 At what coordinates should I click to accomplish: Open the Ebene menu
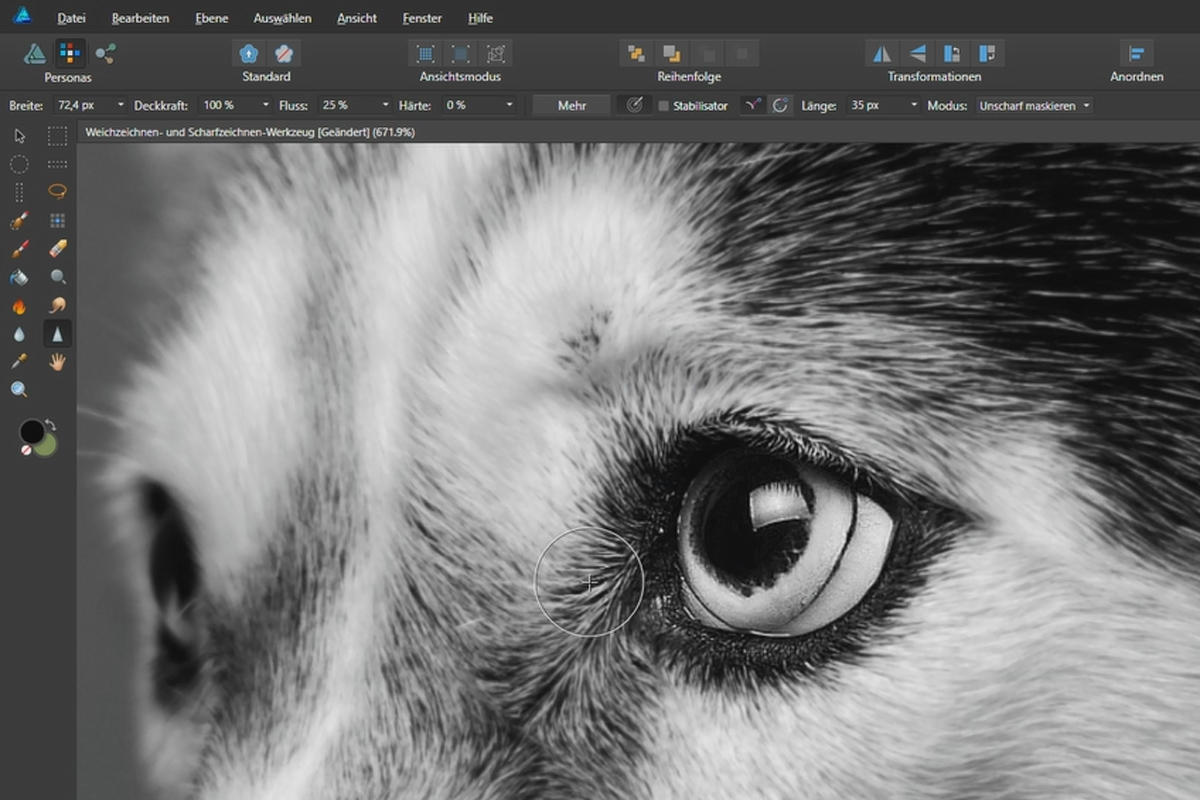pos(211,18)
